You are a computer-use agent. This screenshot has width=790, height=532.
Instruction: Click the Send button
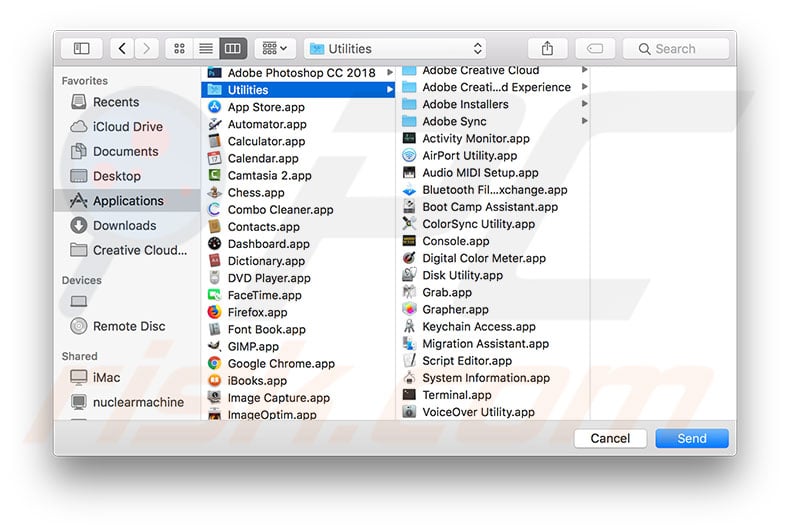click(x=692, y=438)
